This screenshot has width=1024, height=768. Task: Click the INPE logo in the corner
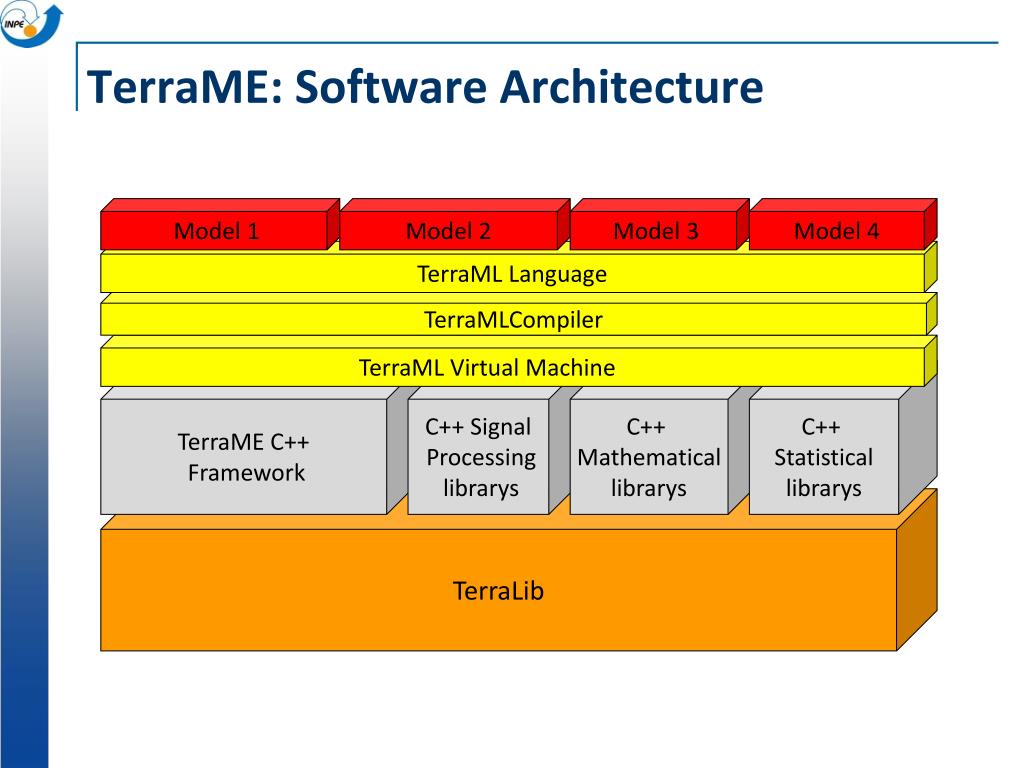(x=31, y=24)
